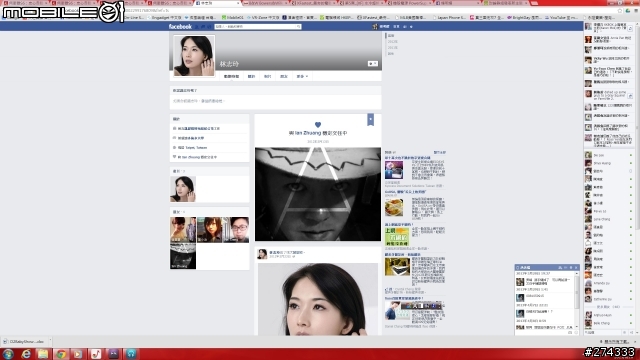Open the settings gear in blue bar

tap(411, 27)
